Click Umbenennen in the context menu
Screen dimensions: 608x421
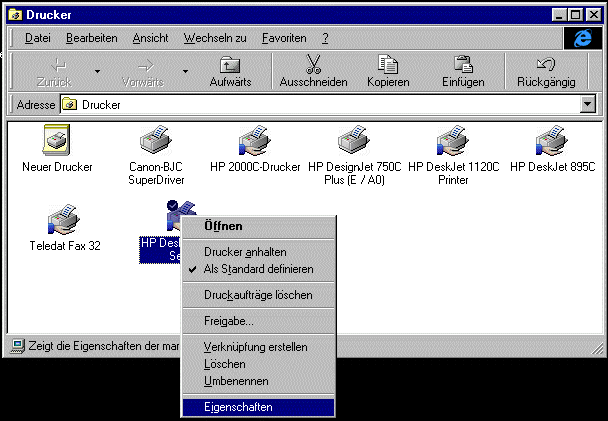coord(236,381)
